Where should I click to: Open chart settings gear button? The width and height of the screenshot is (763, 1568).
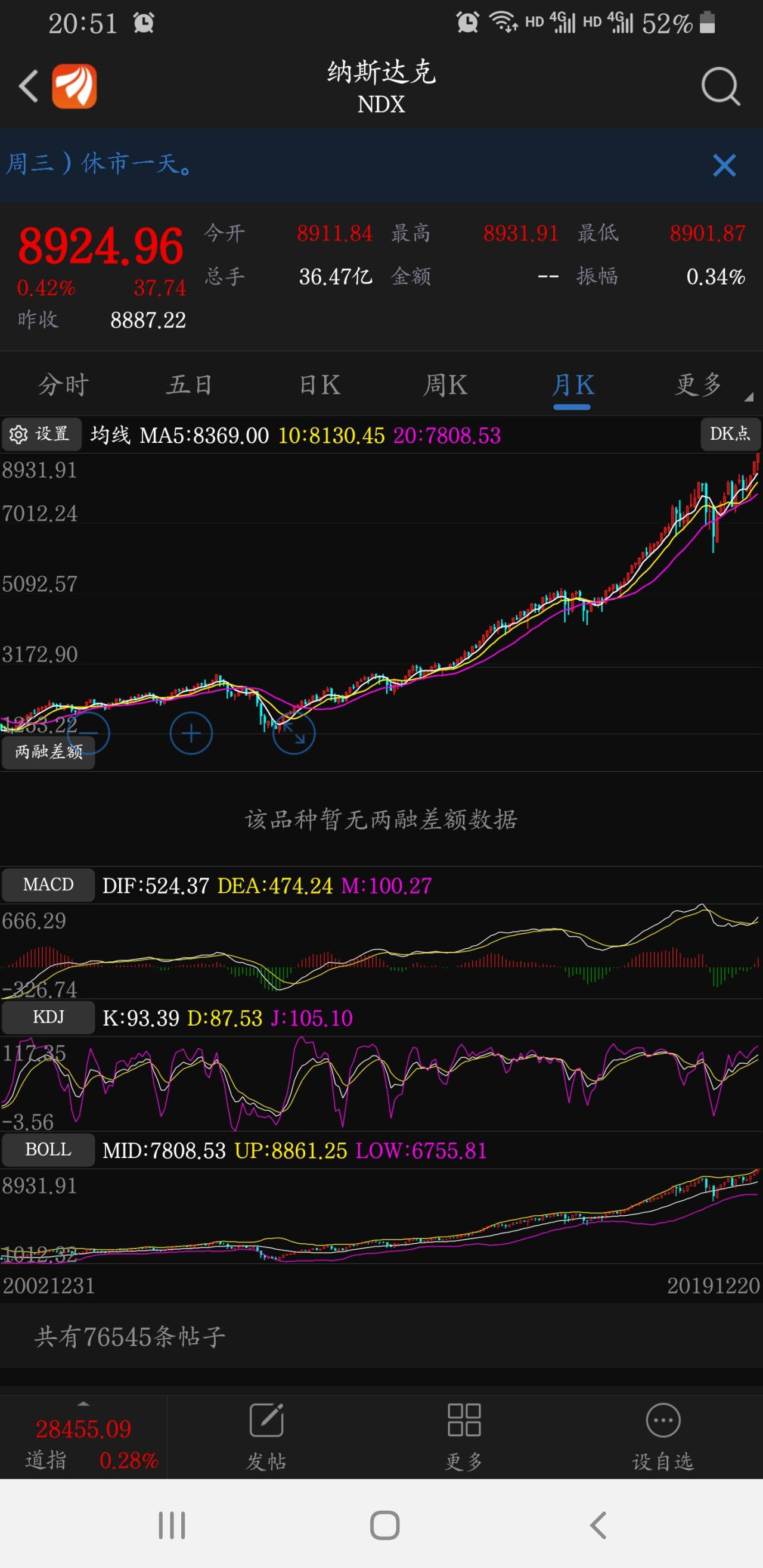41,434
